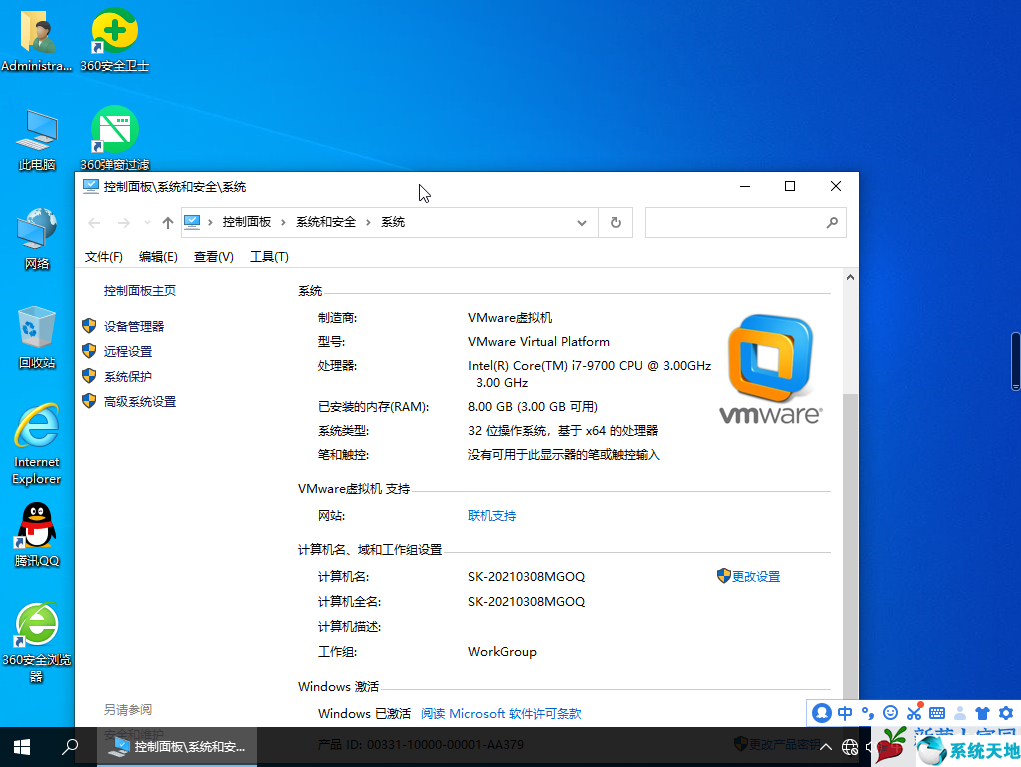Click the refresh button in address bar
The width and height of the screenshot is (1021, 767).
616,223
